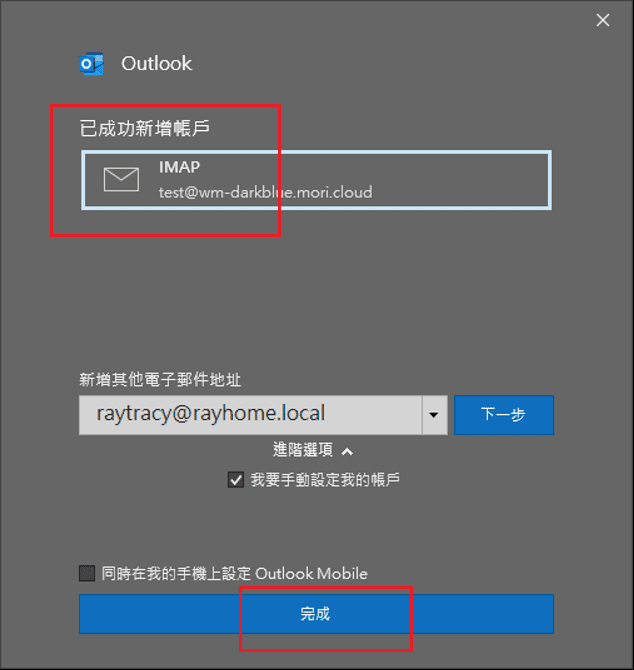Click the Outlook logo icon

click(91, 64)
